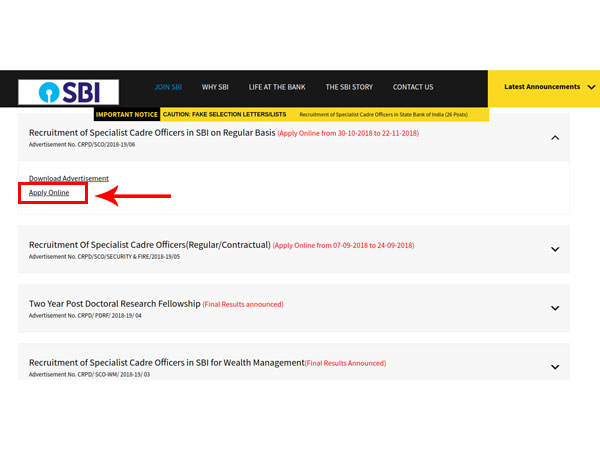600x450 pixels.
Task: Select CONTACT US in navigation
Action: 413,87
